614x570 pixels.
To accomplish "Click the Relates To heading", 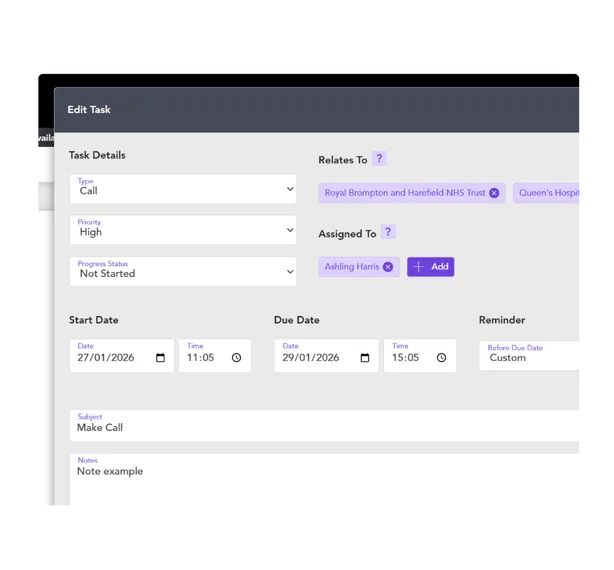I will (343, 160).
